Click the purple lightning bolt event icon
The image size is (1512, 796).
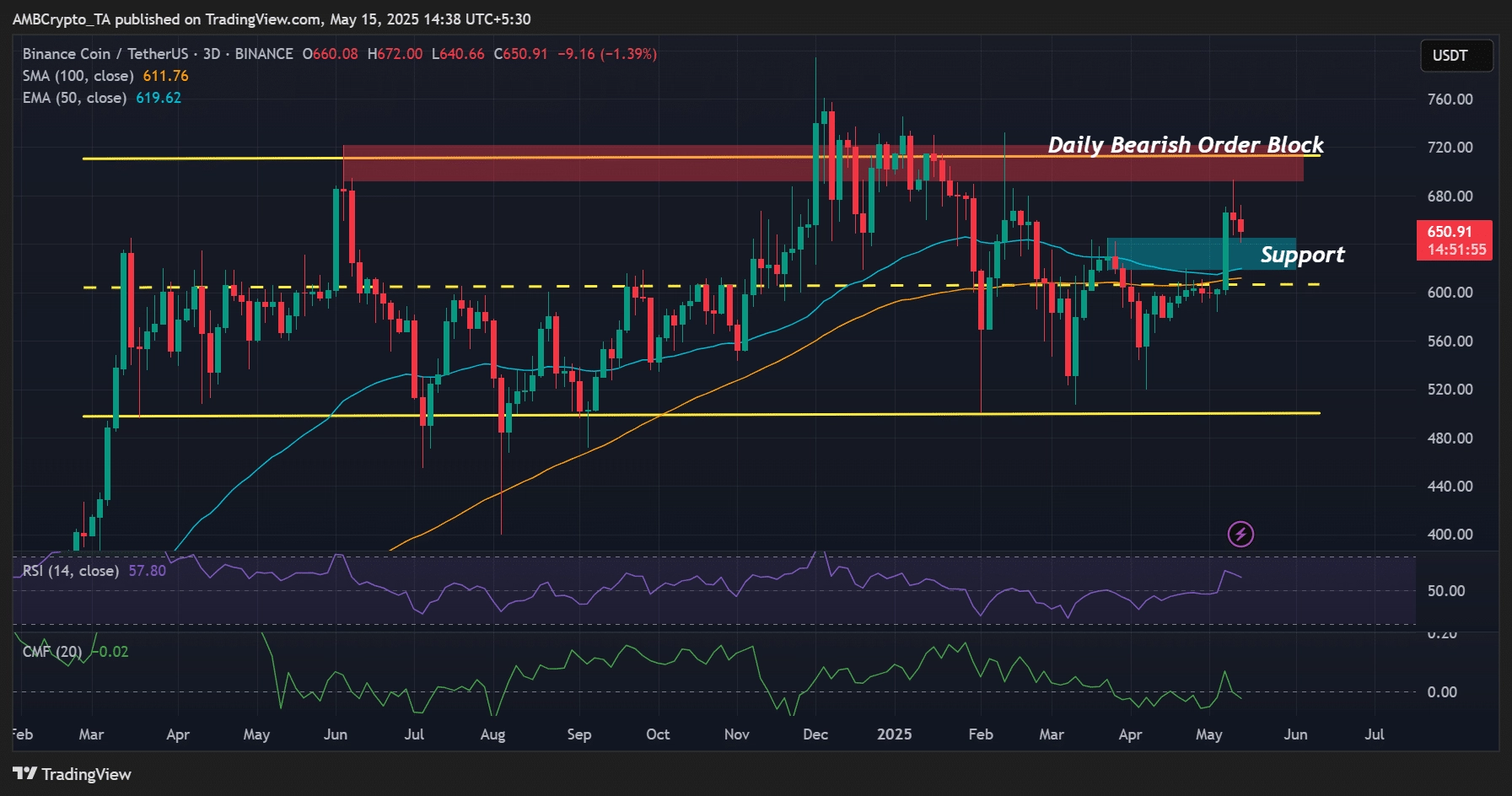click(x=1240, y=534)
